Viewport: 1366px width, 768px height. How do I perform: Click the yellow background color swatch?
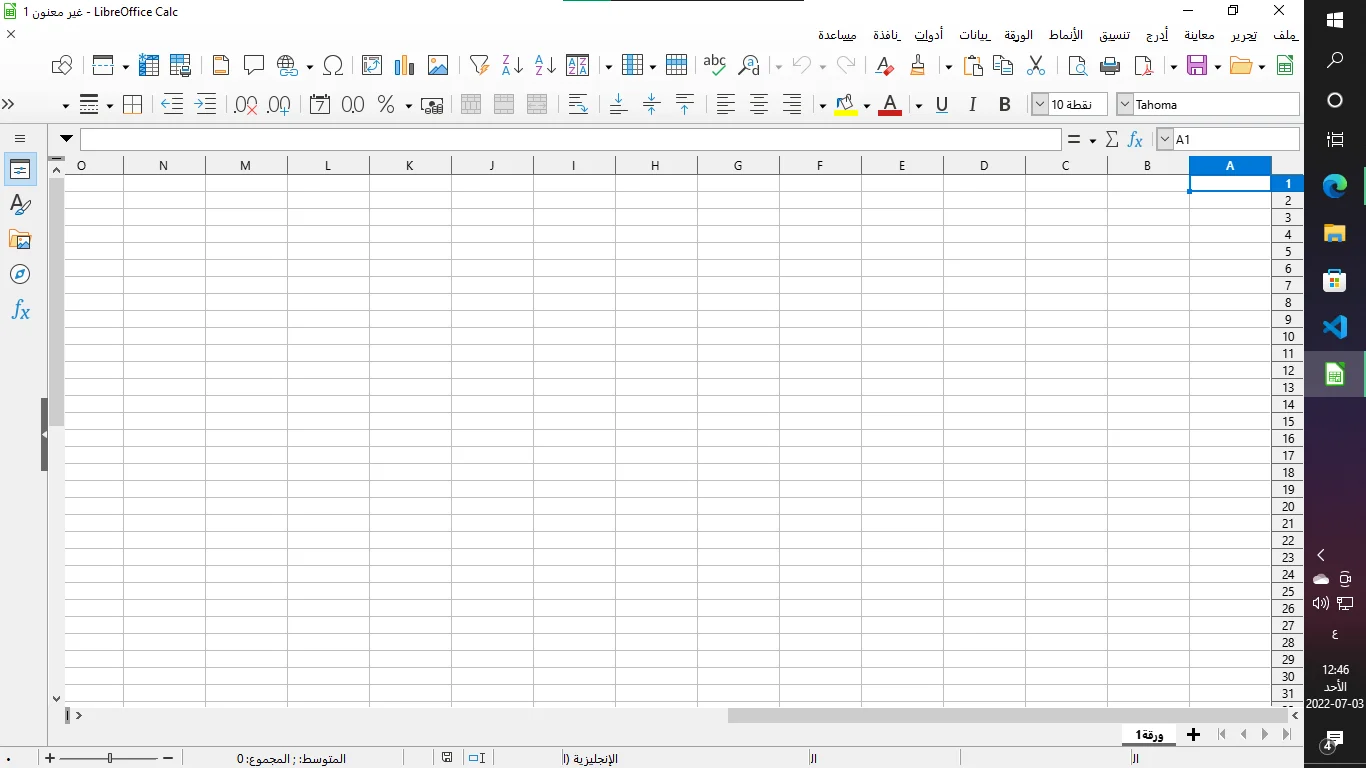[x=845, y=104]
